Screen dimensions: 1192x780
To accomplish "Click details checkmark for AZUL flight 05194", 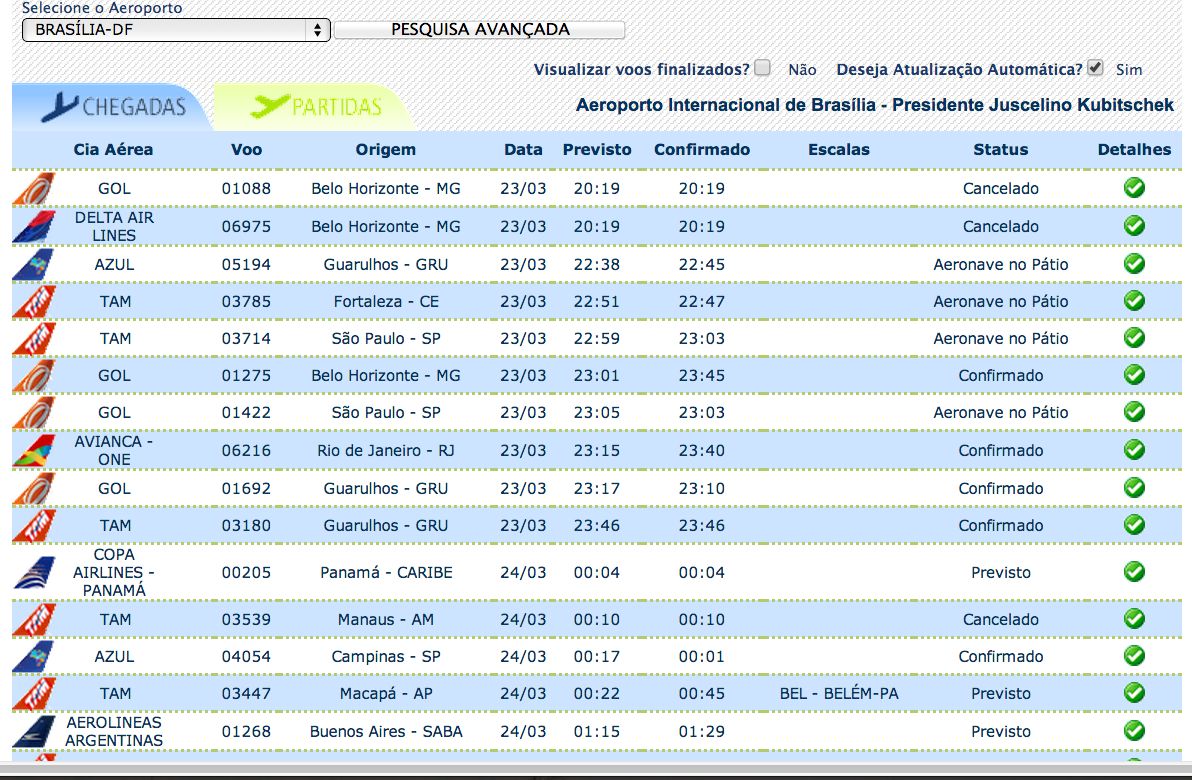I will pyautogui.click(x=1134, y=264).
